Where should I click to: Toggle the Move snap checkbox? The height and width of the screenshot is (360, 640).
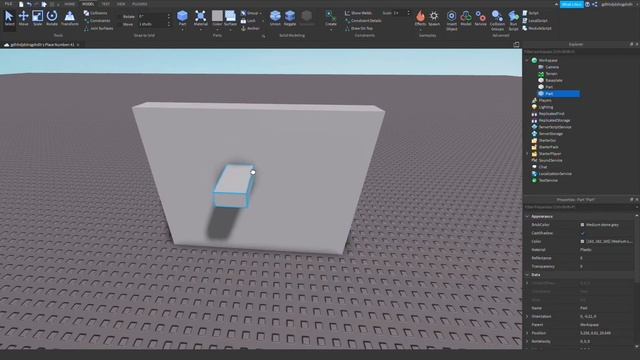pos(120,24)
